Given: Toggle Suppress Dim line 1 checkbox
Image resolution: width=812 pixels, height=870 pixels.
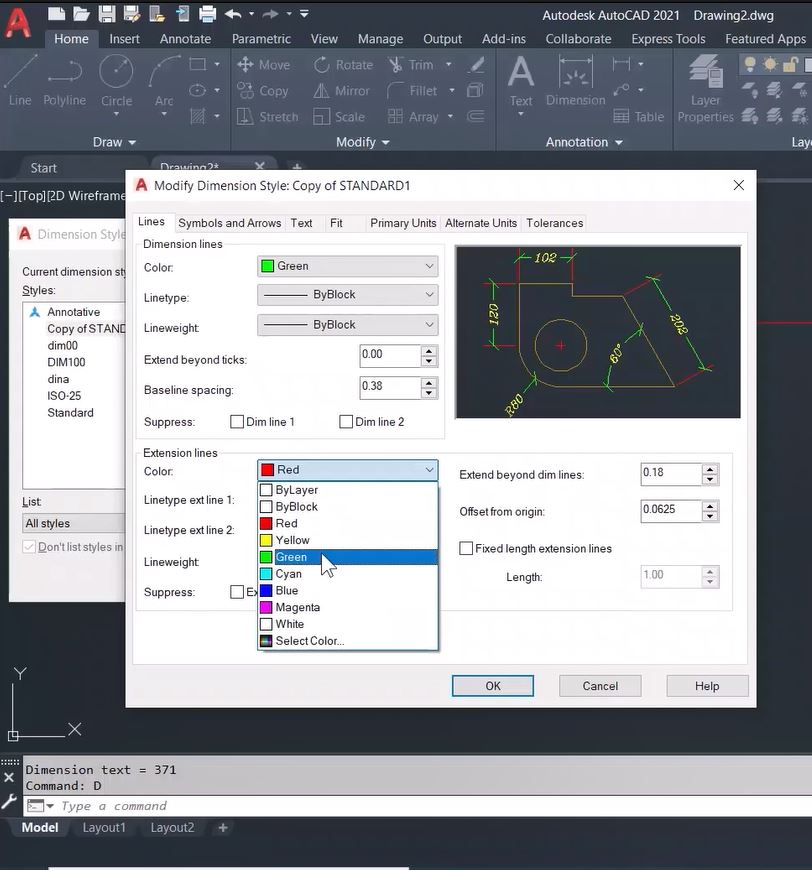Looking at the screenshot, I should click(237, 422).
